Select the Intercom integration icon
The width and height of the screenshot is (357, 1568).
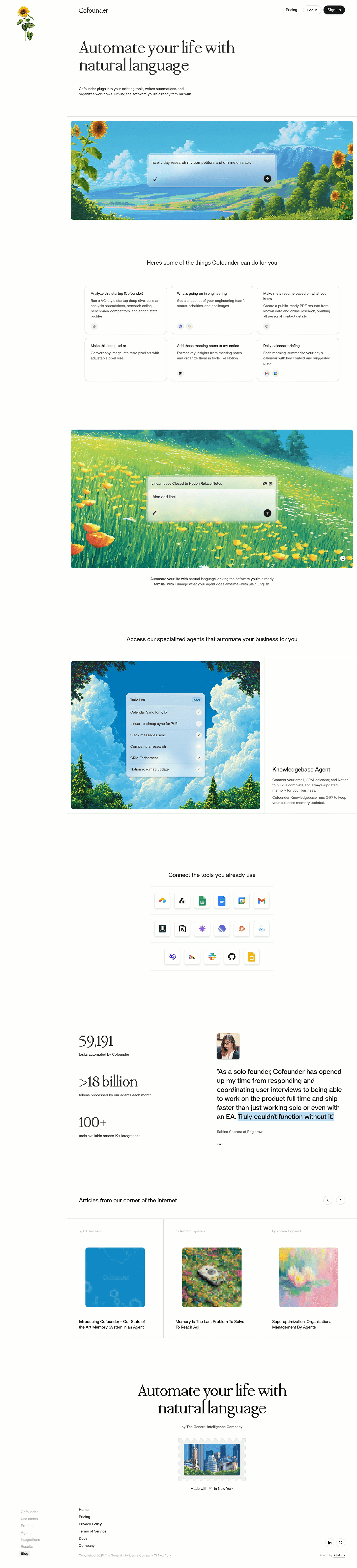[x=162, y=929]
